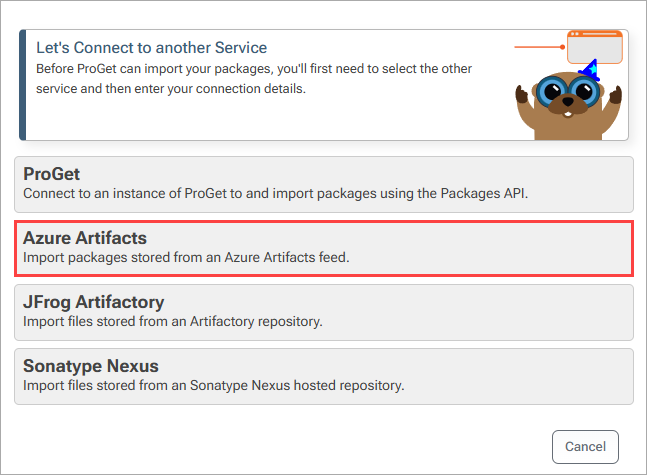Click the "Import packages stored from an Azure" description
Screen dimensions: 647x475
(x=186, y=258)
